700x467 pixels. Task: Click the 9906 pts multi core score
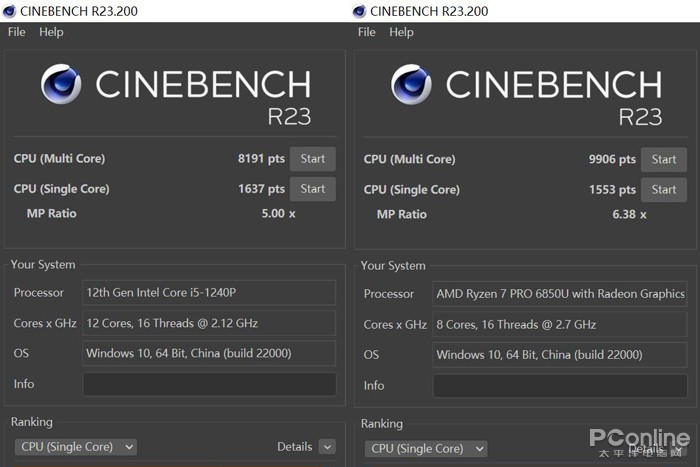coord(612,159)
